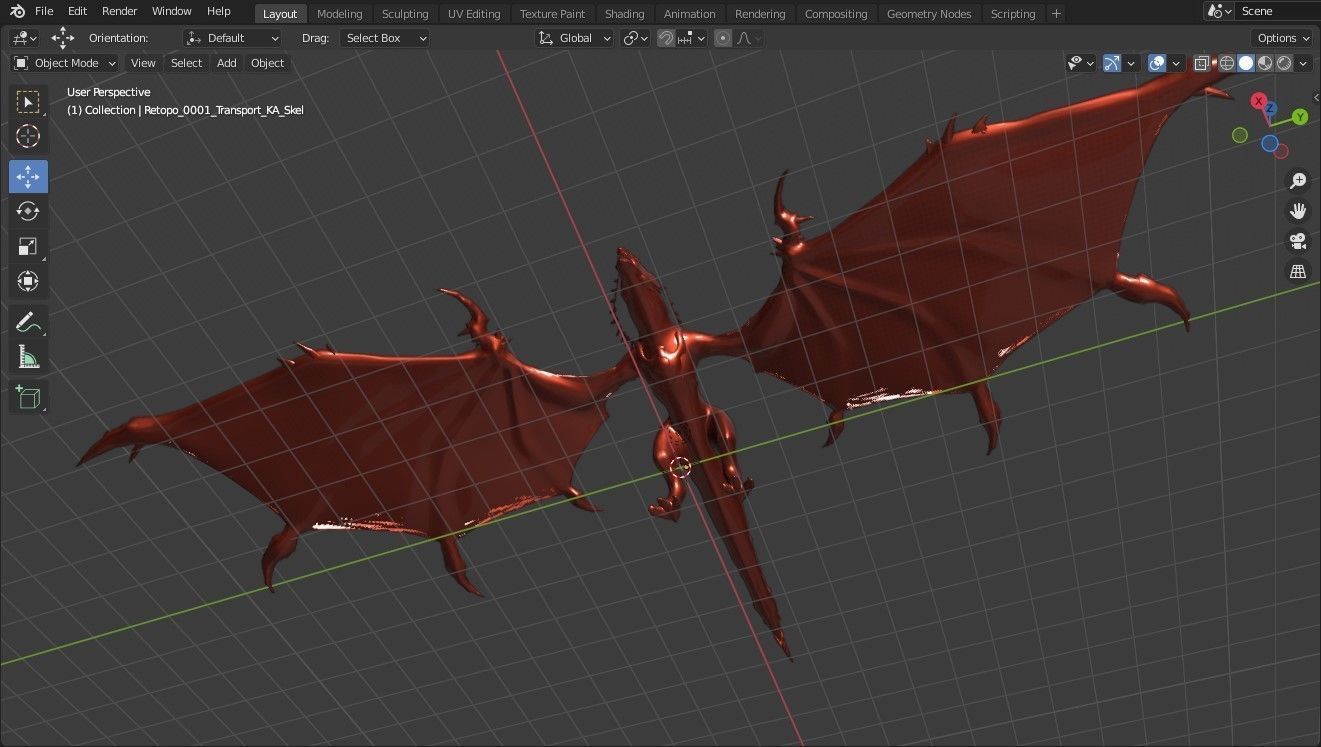Switch to Geometry Nodes workspace tab

929,14
